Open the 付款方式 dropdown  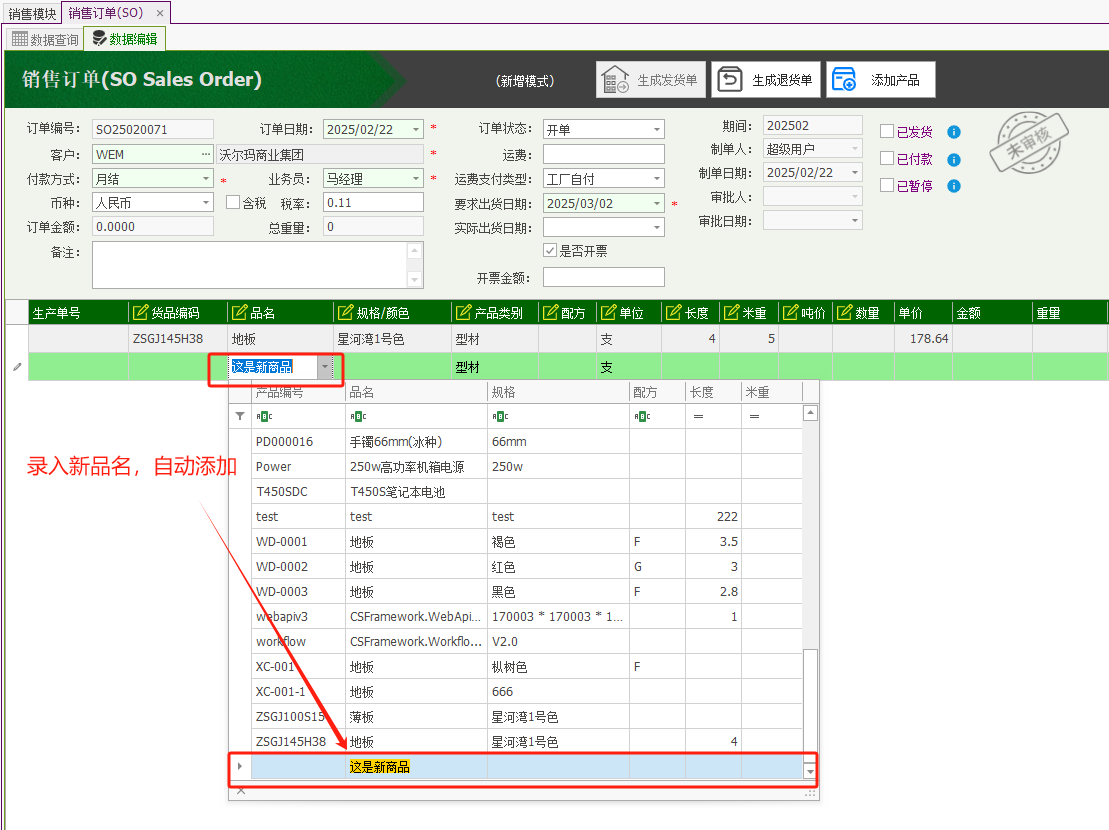pos(206,178)
